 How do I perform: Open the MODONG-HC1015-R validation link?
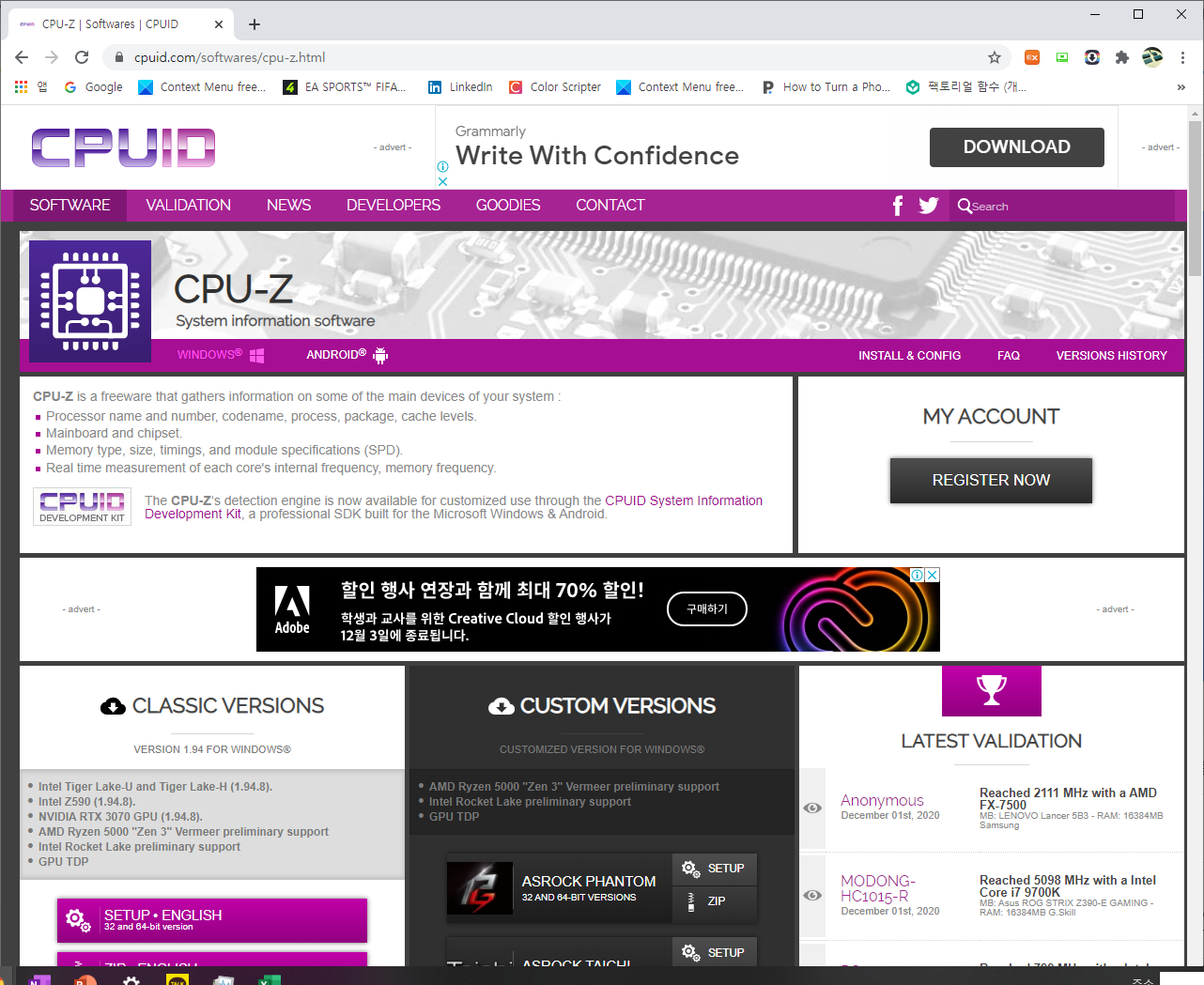(877, 888)
